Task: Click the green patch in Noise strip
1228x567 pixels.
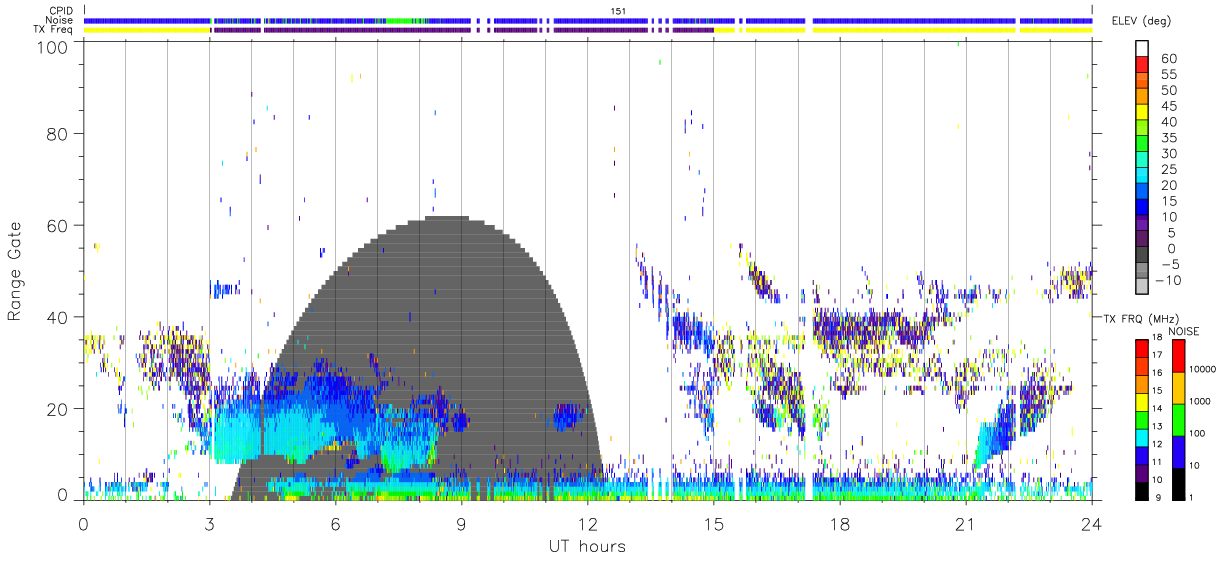Action: click(400, 20)
